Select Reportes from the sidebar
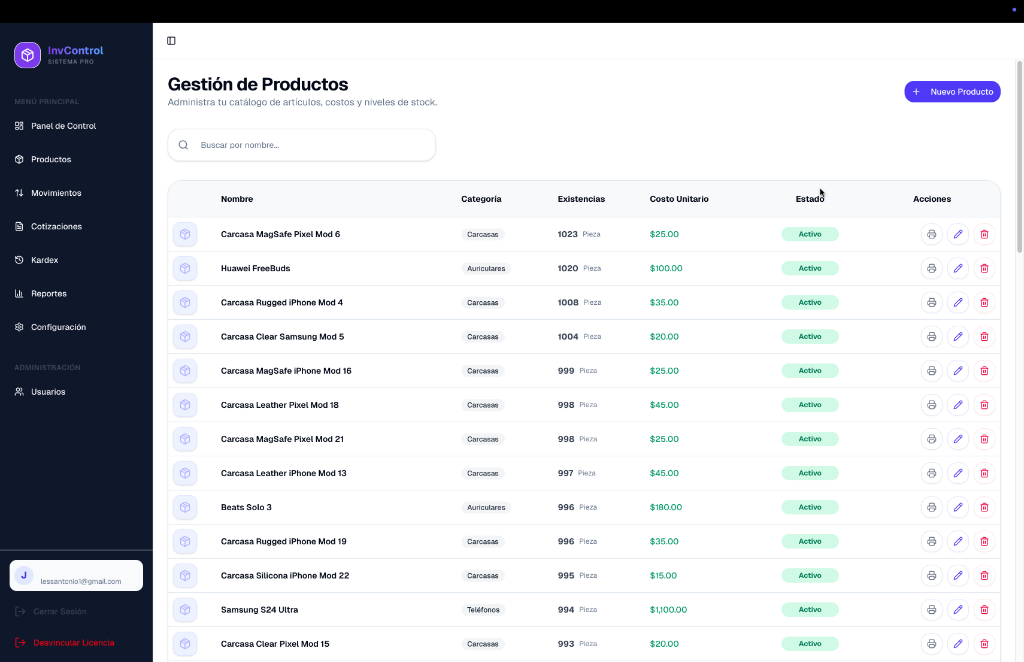The width and height of the screenshot is (1024, 662). click(x=48, y=294)
